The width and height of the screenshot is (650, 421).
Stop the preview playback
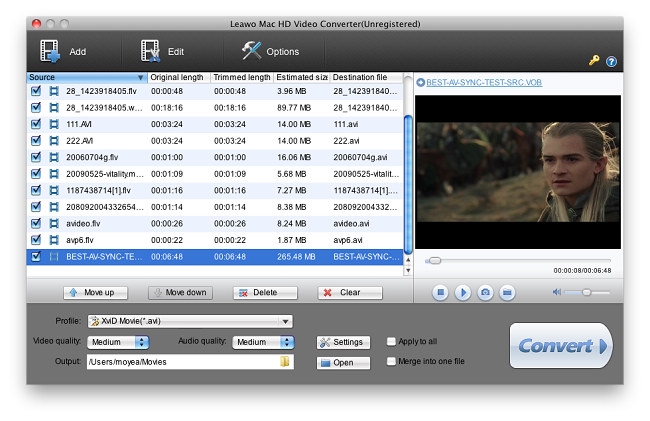tap(440, 293)
